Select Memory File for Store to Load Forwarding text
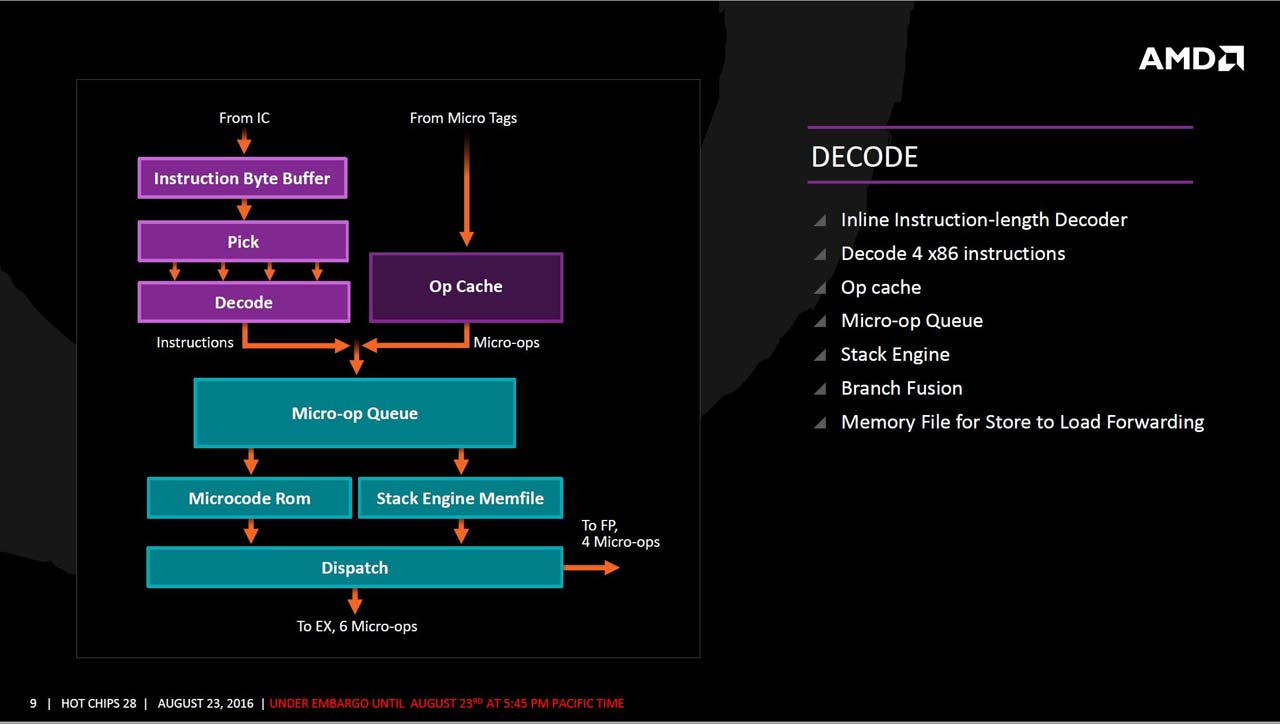This screenshot has height=724, width=1280. (x=1022, y=422)
